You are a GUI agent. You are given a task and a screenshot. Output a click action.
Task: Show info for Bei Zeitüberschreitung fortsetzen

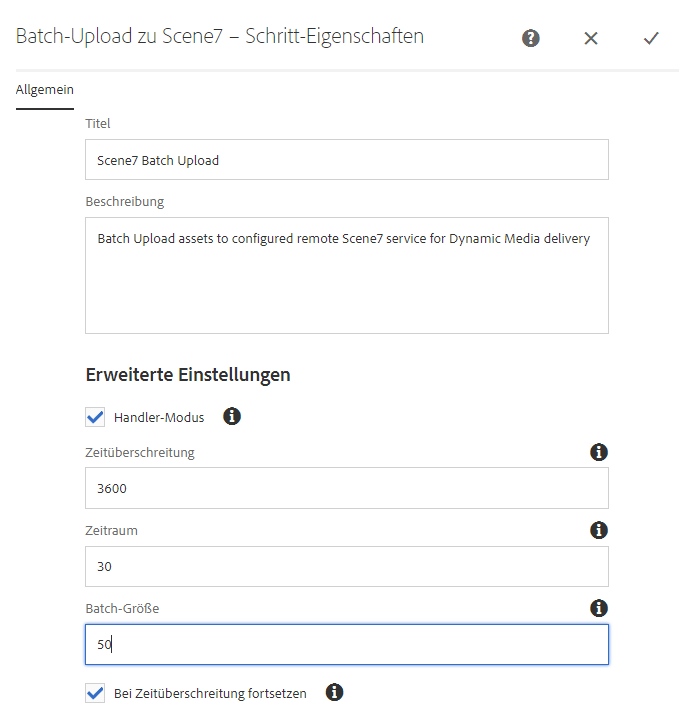[x=334, y=692]
